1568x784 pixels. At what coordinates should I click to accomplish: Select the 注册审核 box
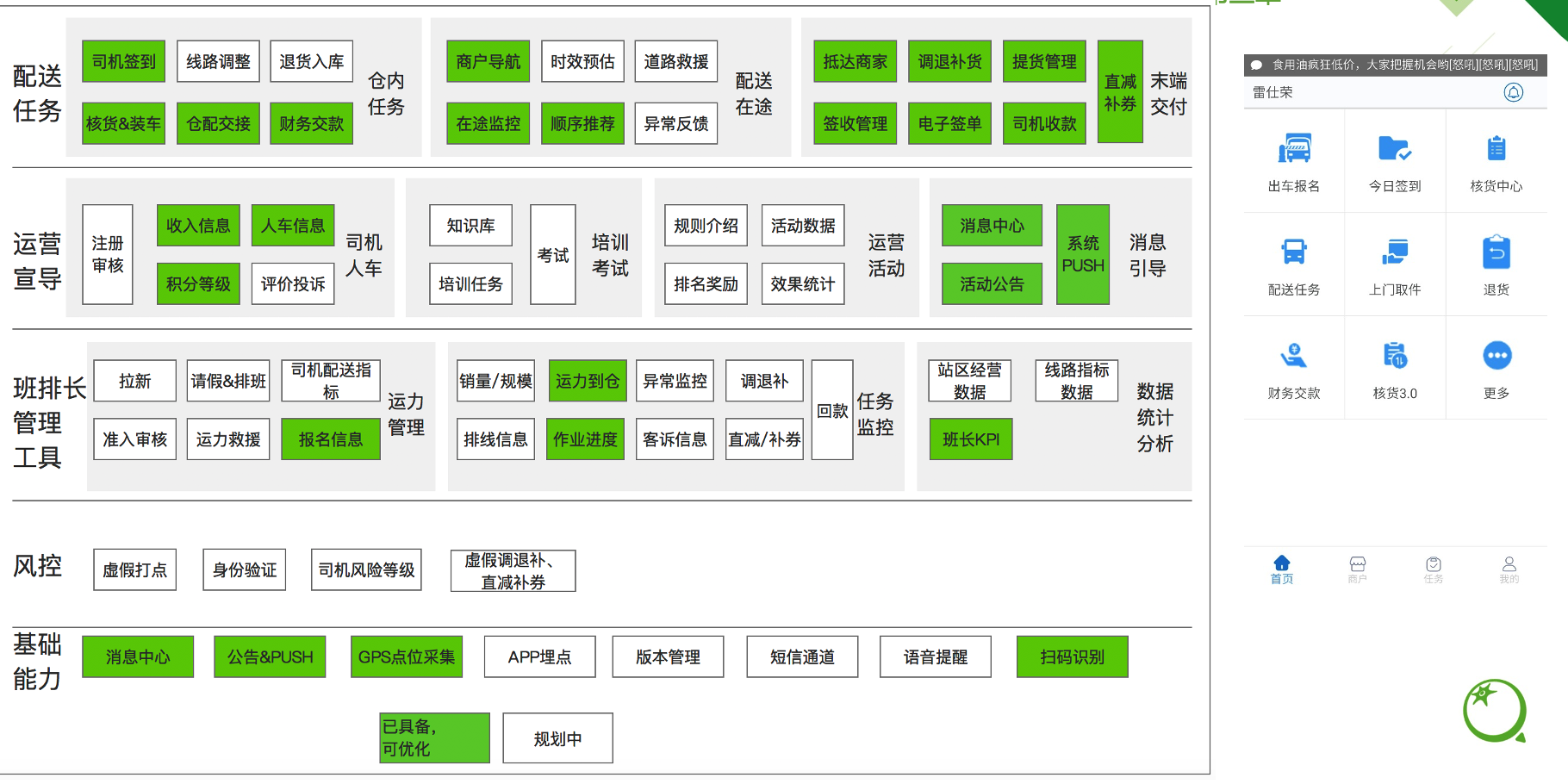(108, 254)
